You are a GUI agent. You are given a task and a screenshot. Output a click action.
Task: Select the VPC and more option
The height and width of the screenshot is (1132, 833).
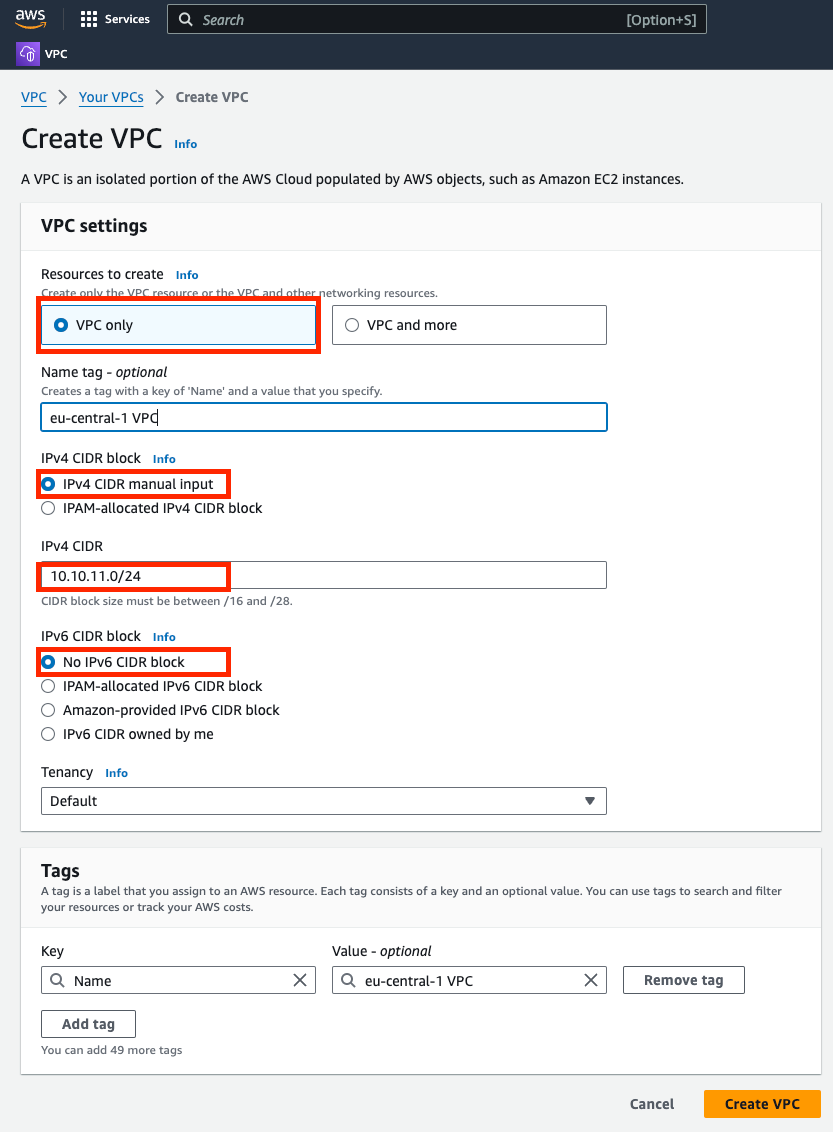click(351, 324)
